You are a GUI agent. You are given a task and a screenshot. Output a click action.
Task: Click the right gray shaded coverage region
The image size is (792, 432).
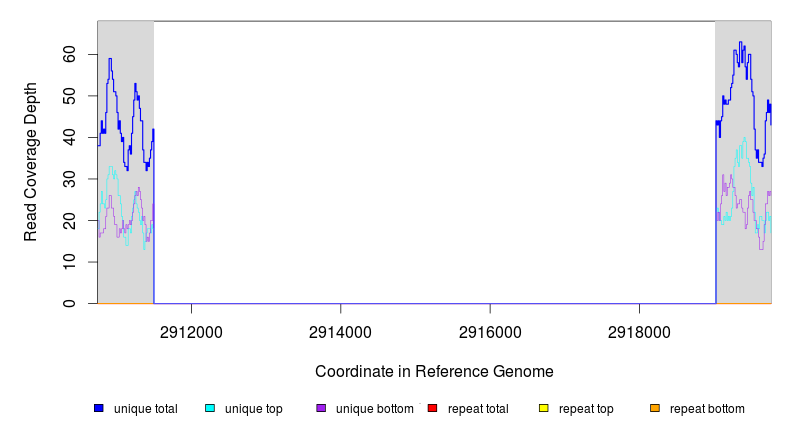pyautogui.click(x=743, y=260)
